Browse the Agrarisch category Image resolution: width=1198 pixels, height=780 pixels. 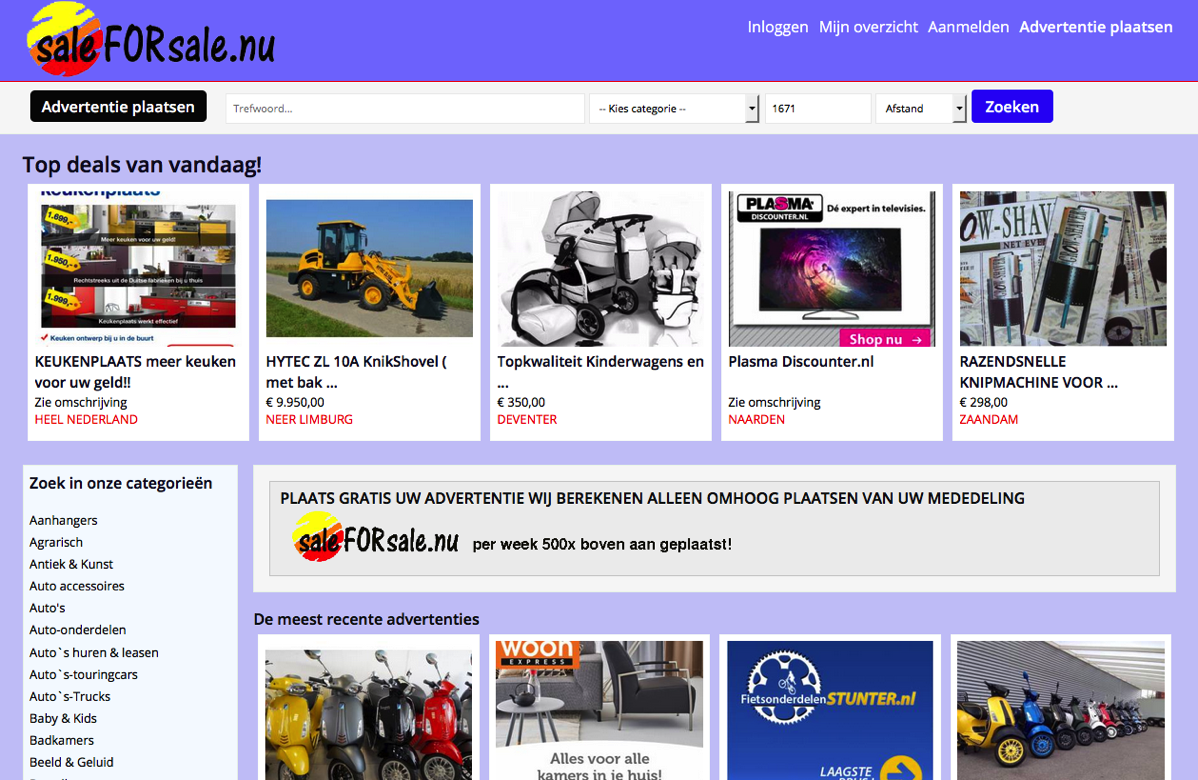click(56, 542)
